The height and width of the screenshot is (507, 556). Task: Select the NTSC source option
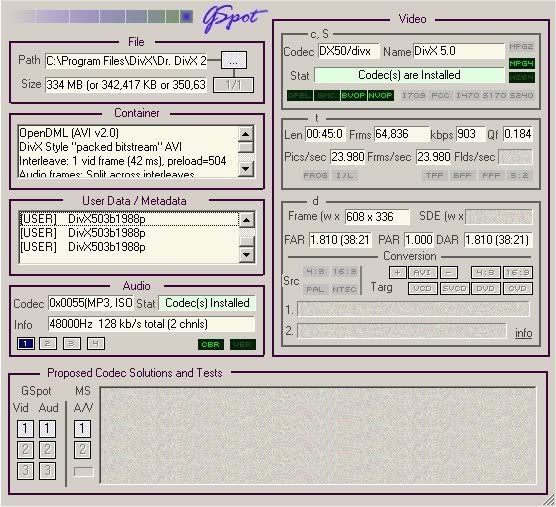coord(344,289)
